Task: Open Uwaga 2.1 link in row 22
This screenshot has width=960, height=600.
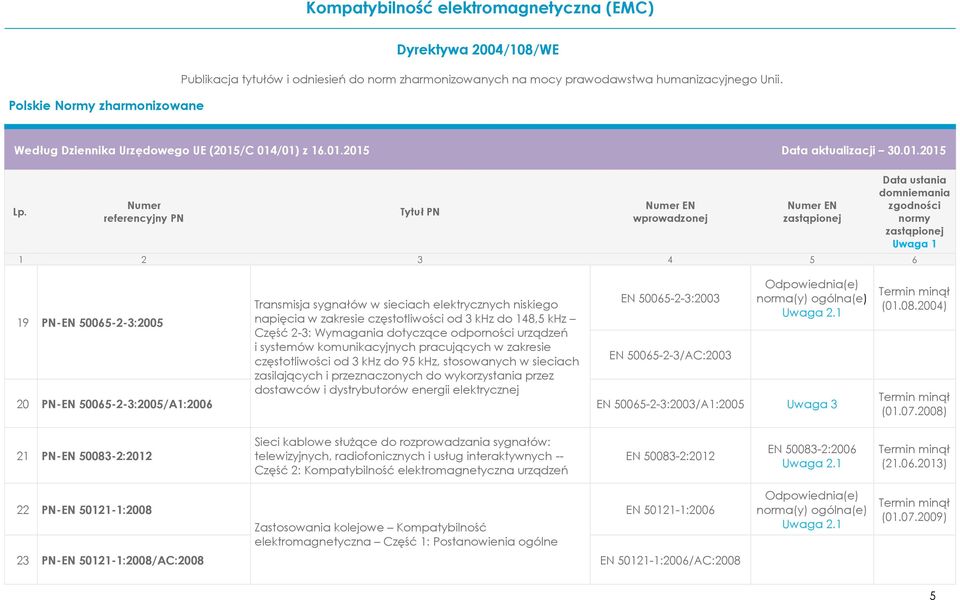Action: (x=811, y=524)
